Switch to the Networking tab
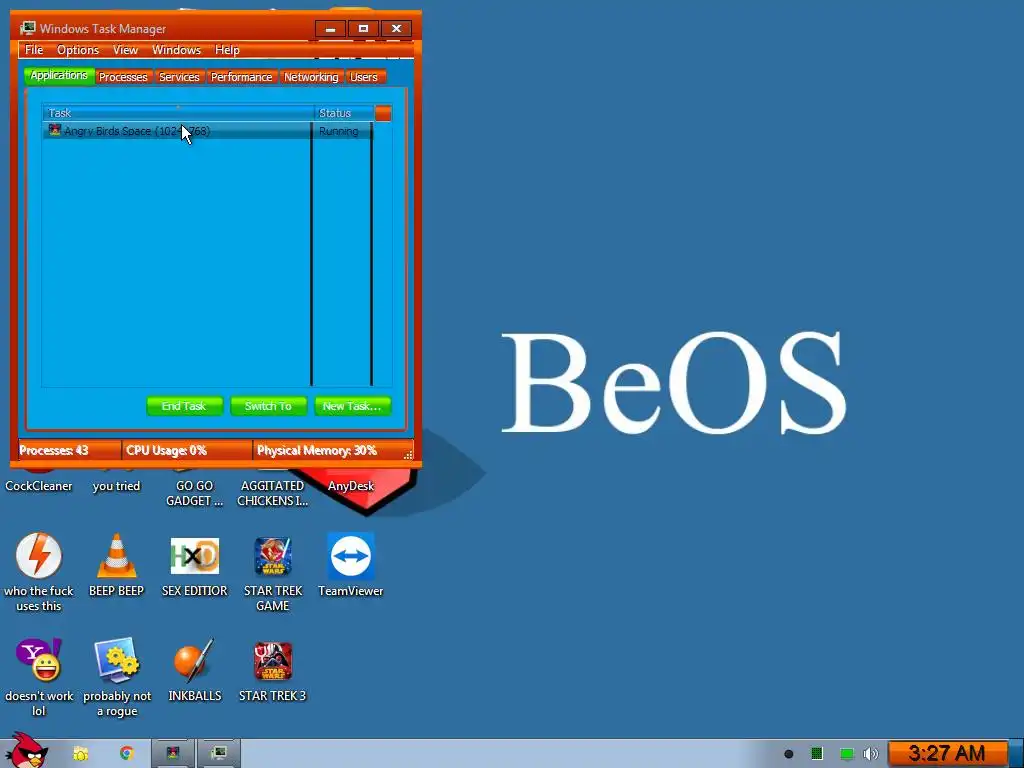 tap(311, 77)
